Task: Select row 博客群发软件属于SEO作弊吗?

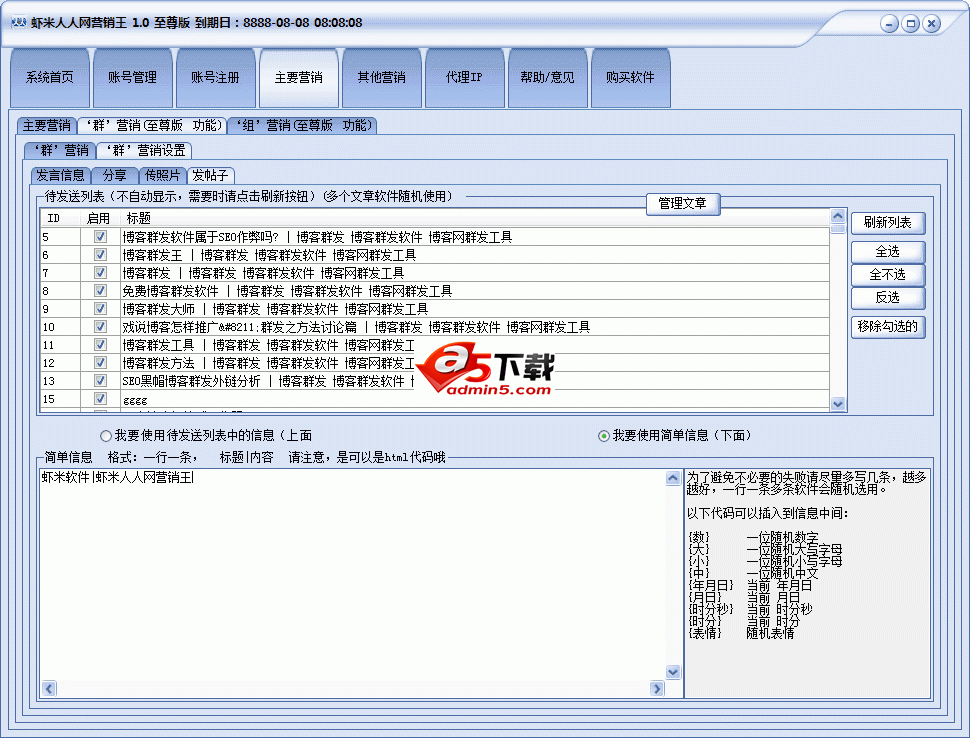Action: coord(435,237)
